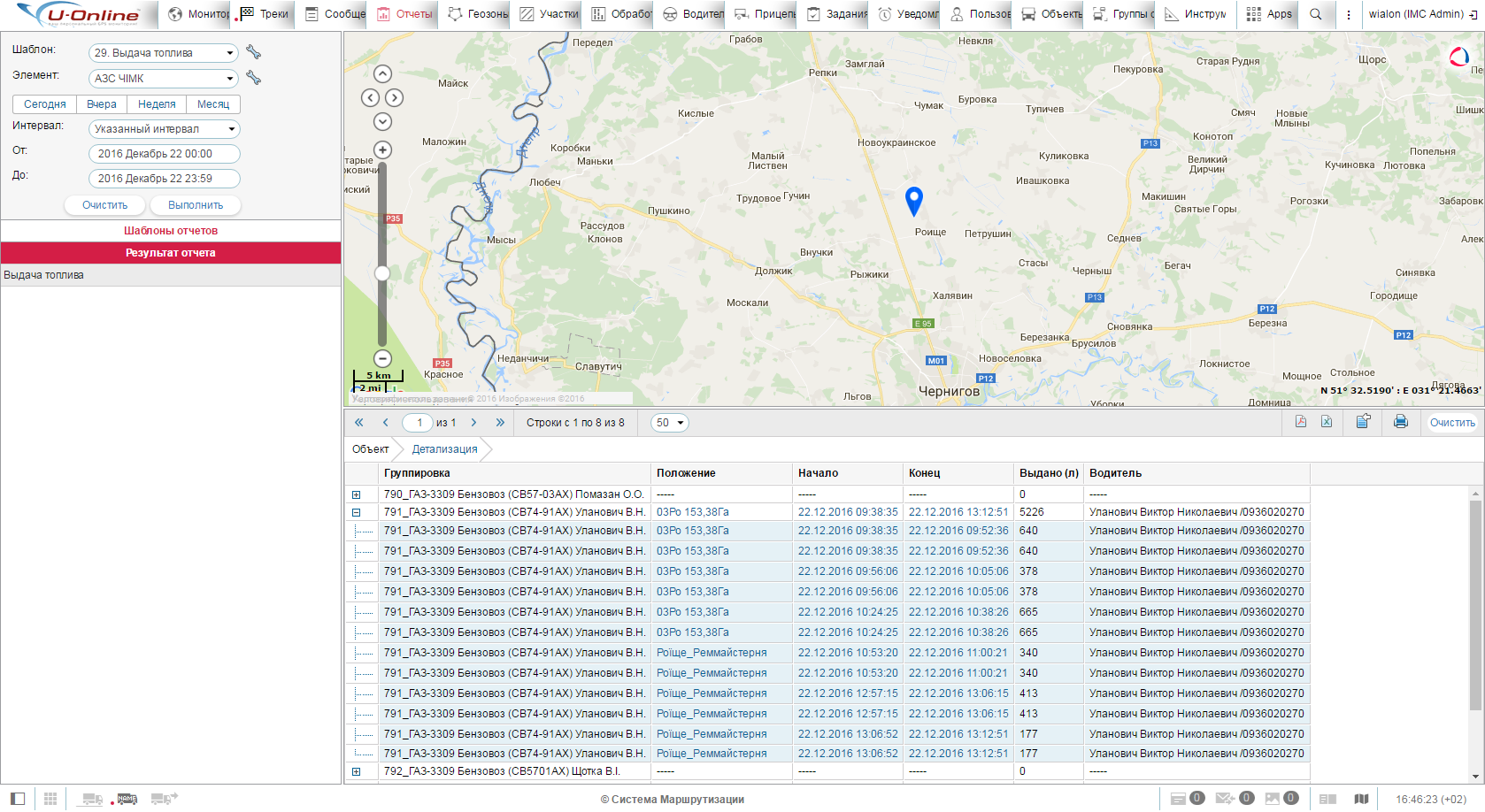Viewport: 1485px width, 812px height.
Task: Select the Вчера interval button
Action: tap(102, 104)
